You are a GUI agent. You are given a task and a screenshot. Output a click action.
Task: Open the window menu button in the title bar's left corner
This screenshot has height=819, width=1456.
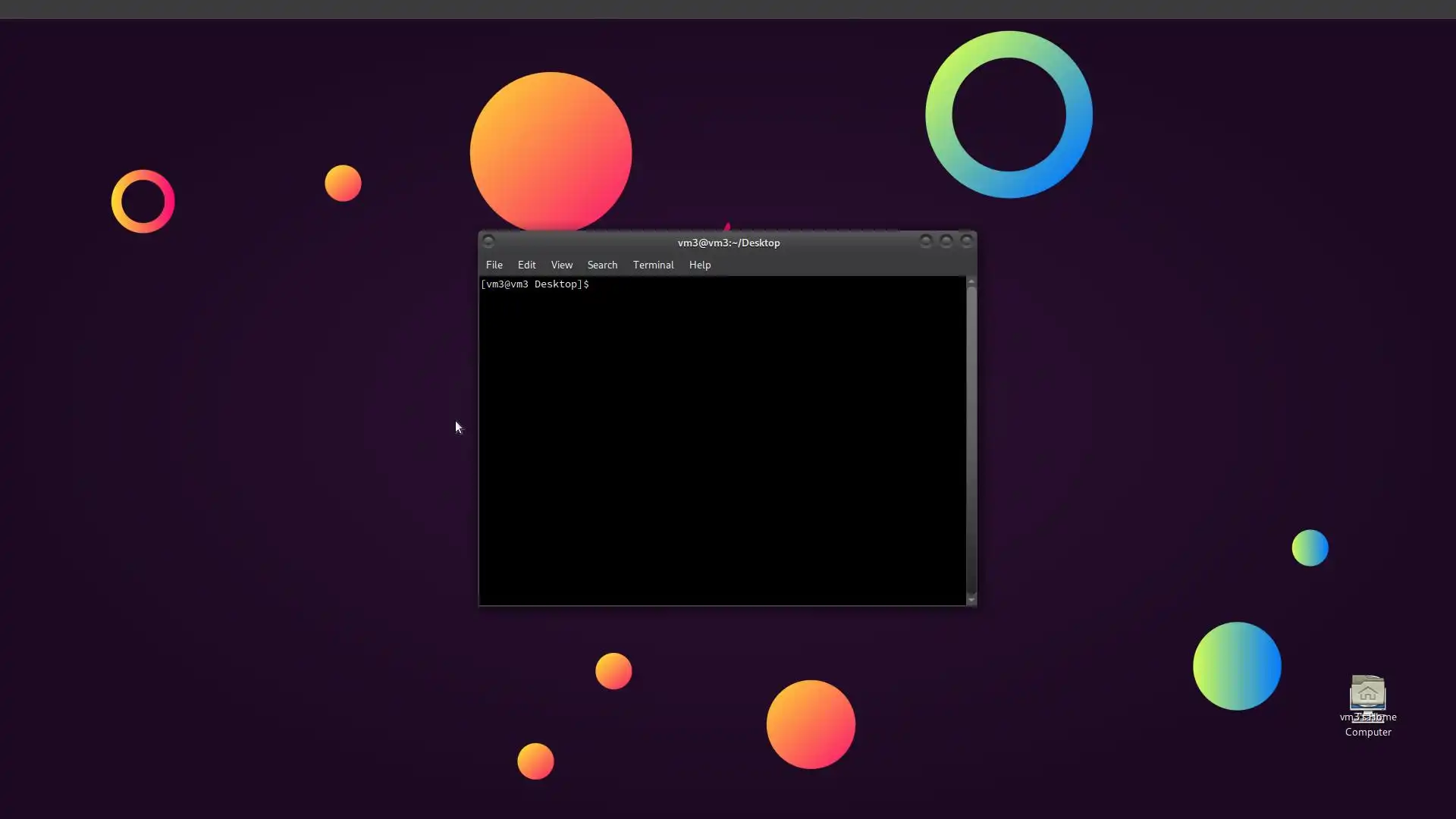click(x=488, y=242)
